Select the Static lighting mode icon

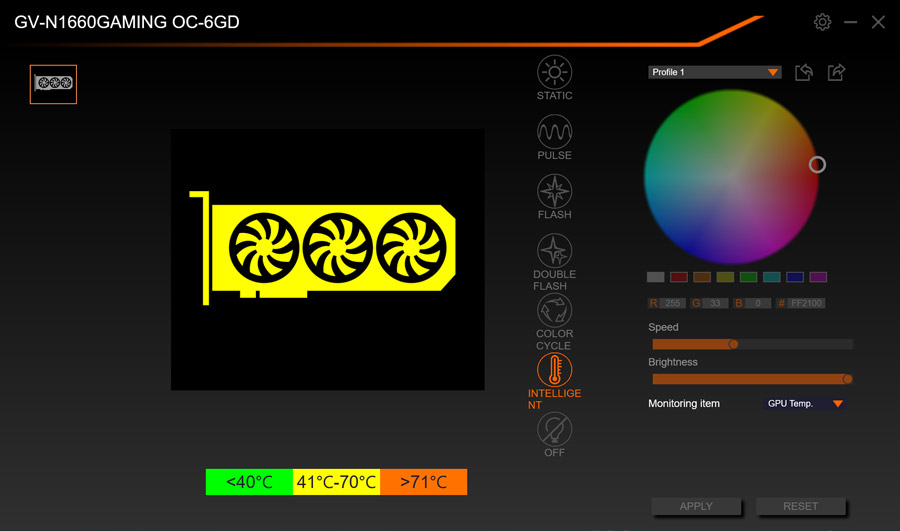tap(554, 72)
